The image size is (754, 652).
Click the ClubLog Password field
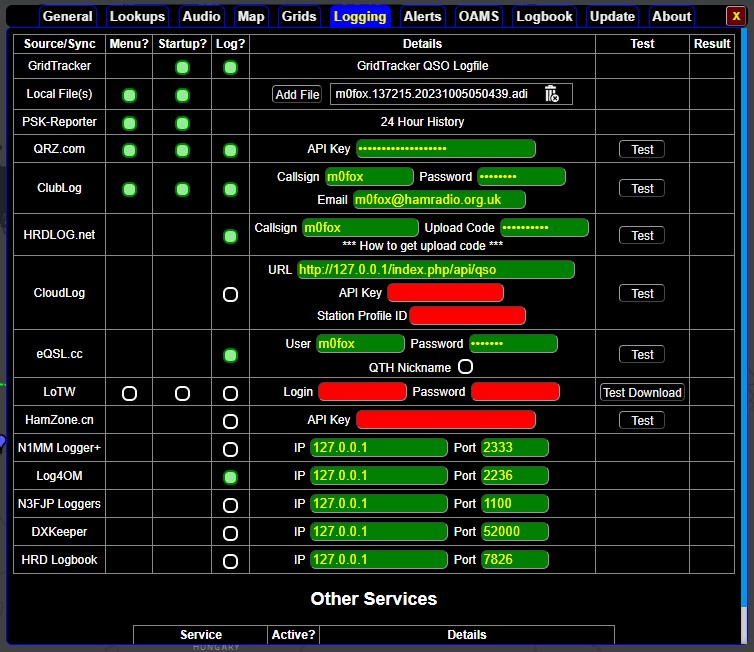coord(521,176)
